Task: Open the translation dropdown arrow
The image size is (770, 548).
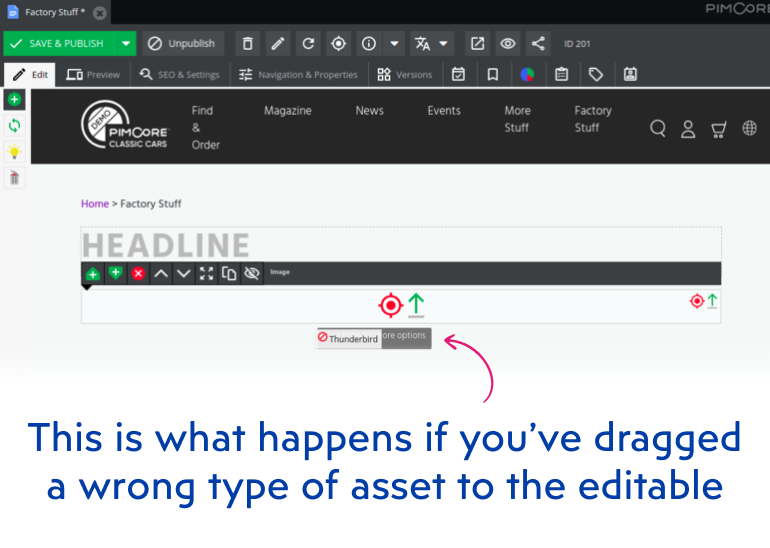Action: point(443,44)
